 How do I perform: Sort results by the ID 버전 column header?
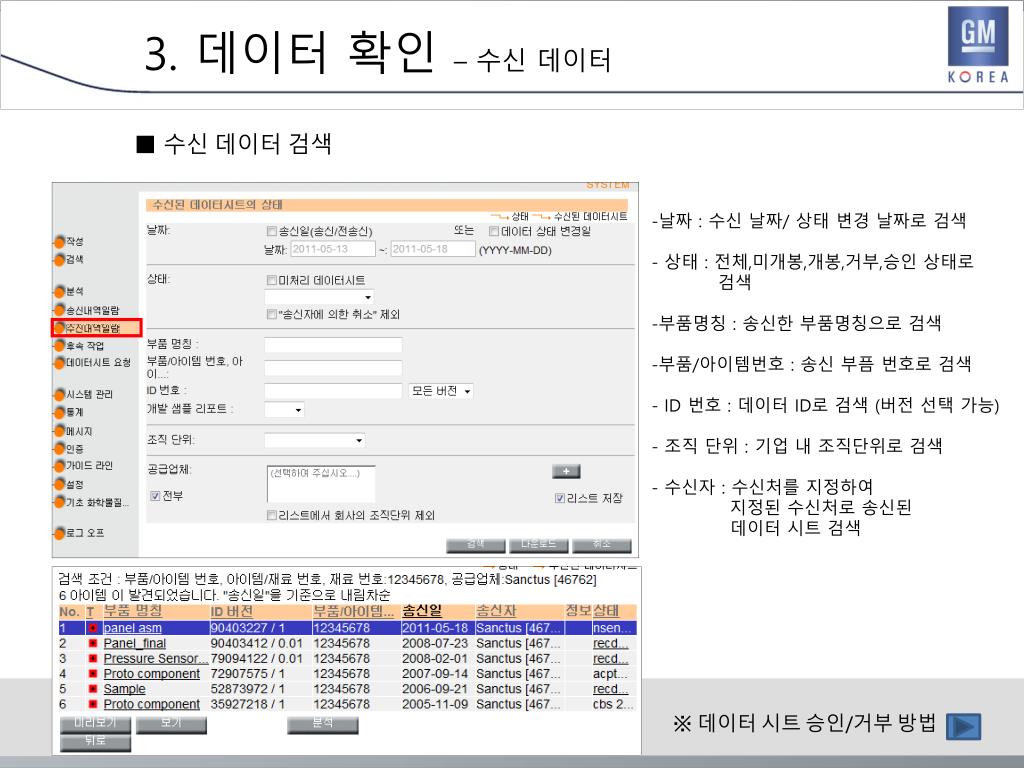[232, 611]
